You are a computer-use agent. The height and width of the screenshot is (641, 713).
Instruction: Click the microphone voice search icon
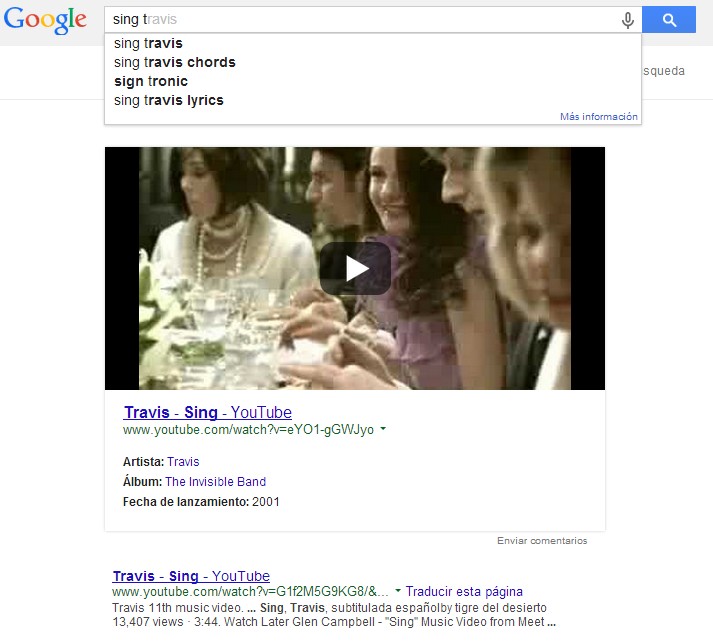click(628, 20)
